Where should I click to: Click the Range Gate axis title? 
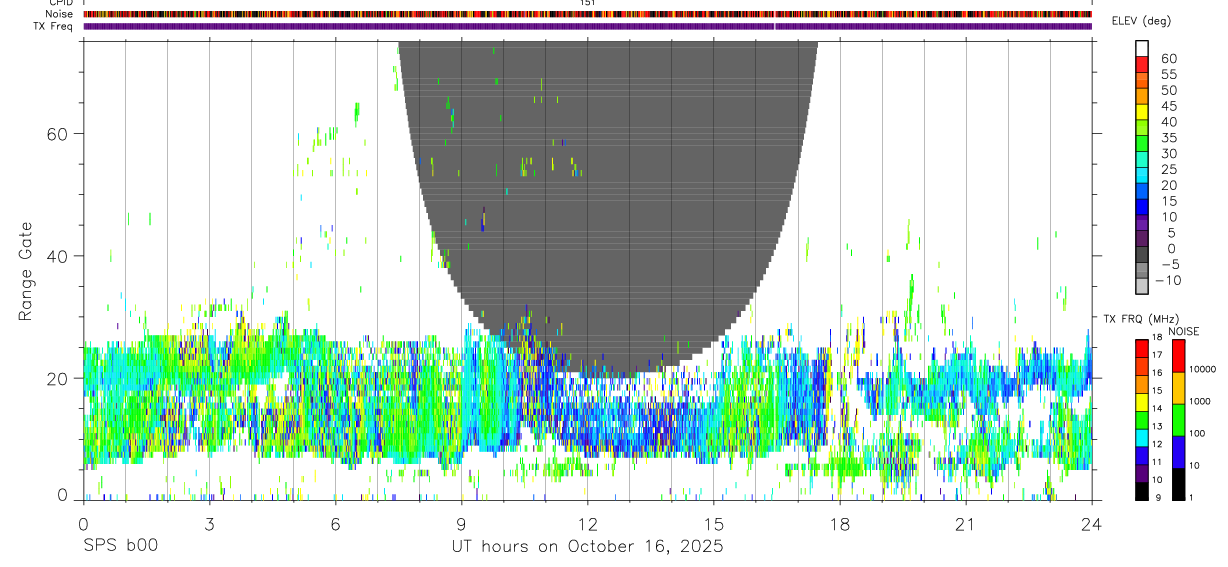[x=26, y=271]
